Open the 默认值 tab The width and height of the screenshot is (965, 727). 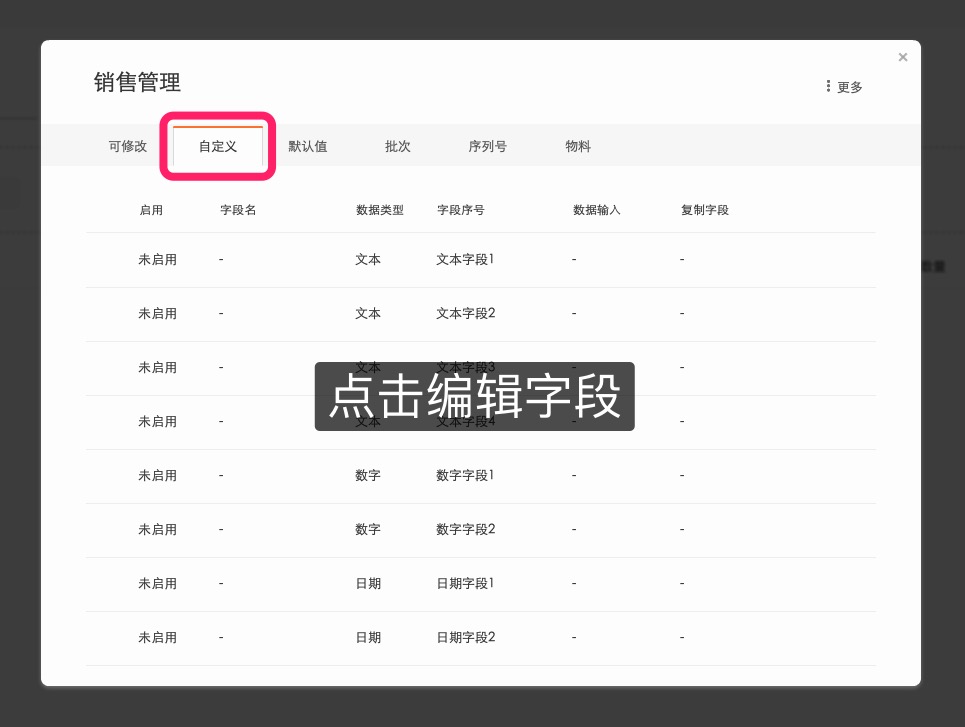pos(308,147)
